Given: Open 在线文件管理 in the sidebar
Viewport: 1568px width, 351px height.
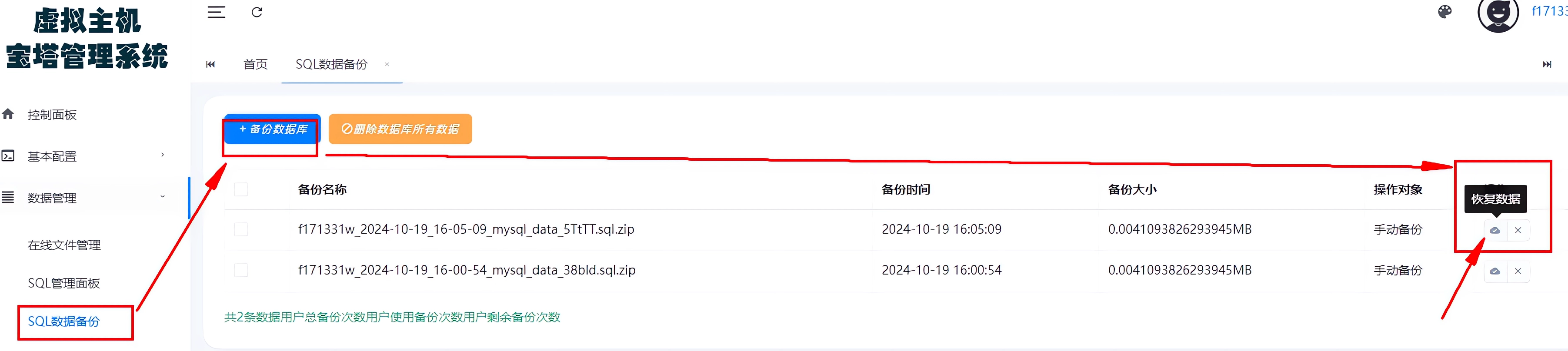Looking at the screenshot, I should coord(64,245).
